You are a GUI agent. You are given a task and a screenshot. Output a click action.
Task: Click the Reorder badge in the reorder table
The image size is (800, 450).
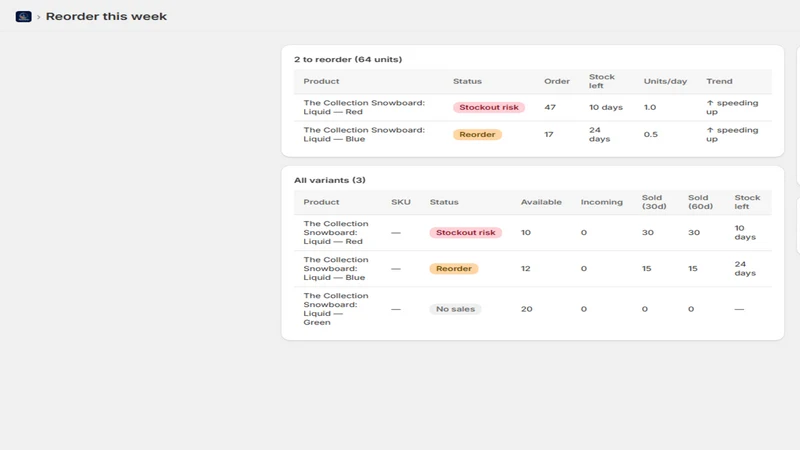tap(477, 134)
